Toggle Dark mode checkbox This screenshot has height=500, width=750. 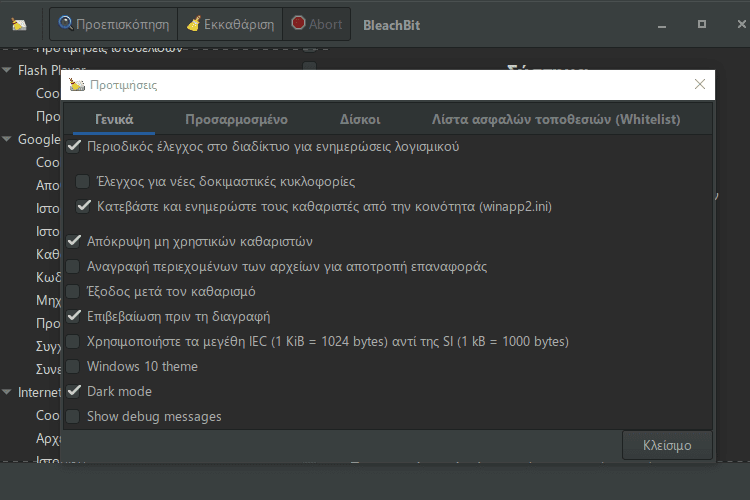(74, 391)
